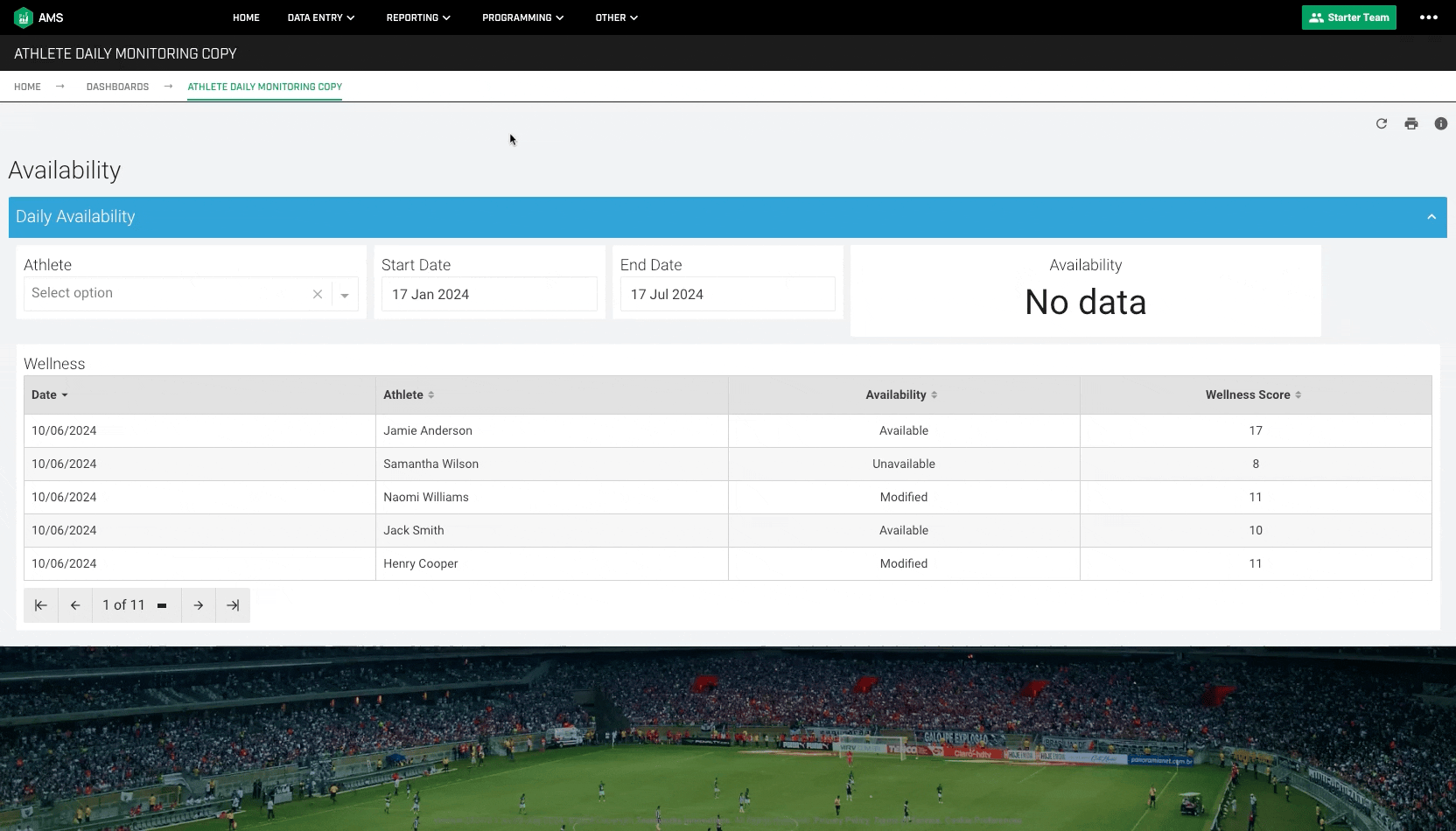This screenshot has height=831, width=1456.
Task: Clear the Athlete selection with the X icon
Action: click(318, 294)
